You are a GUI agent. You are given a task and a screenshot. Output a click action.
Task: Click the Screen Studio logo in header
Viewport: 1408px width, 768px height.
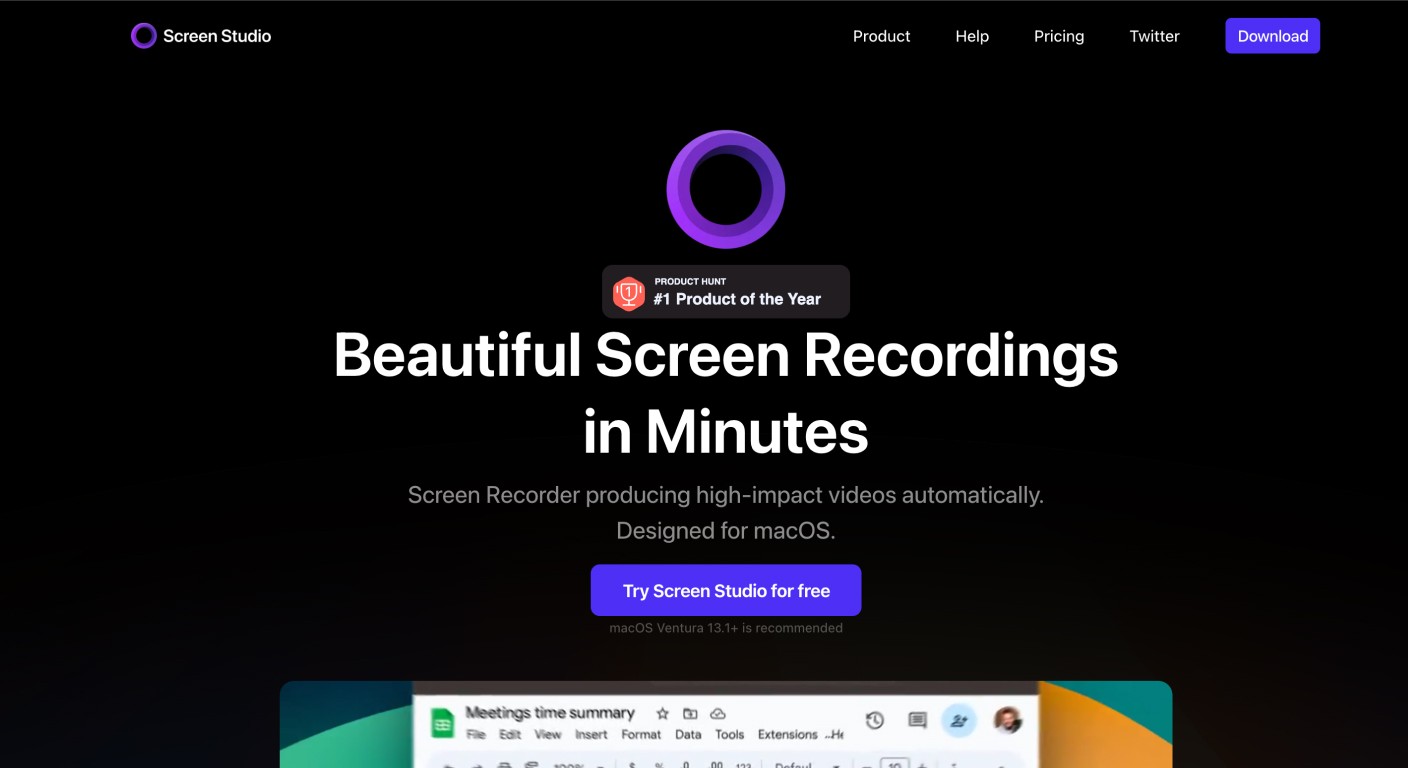coord(144,36)
